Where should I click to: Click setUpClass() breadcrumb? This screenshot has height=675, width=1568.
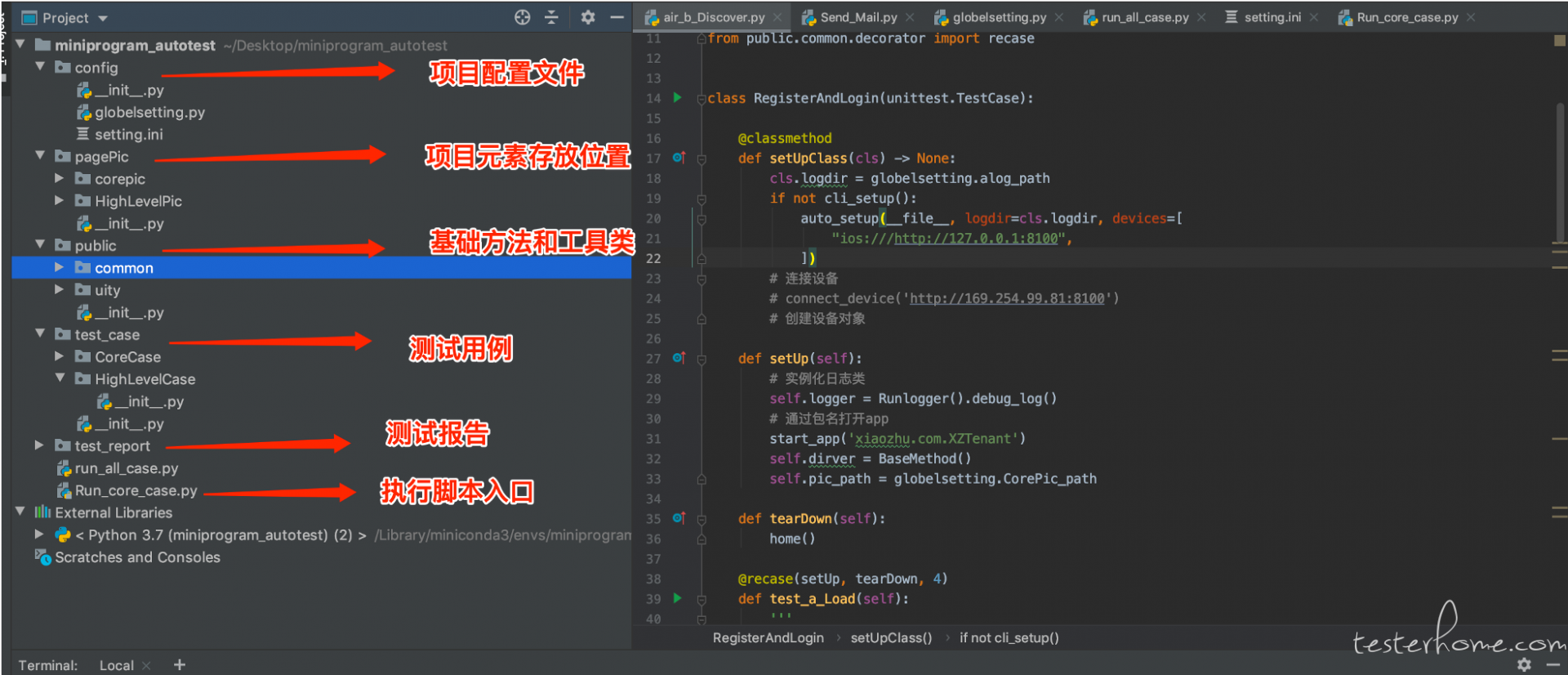tap(891, 637)
